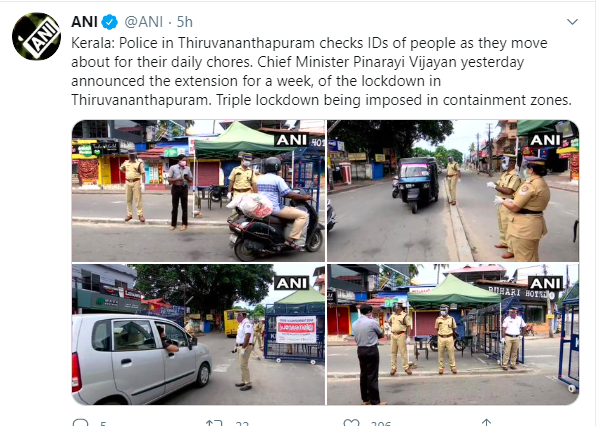This screenshot has height=426, width=596.
Task: Open the photo with the black autorickshaw
Action: [x=453, y=191]
